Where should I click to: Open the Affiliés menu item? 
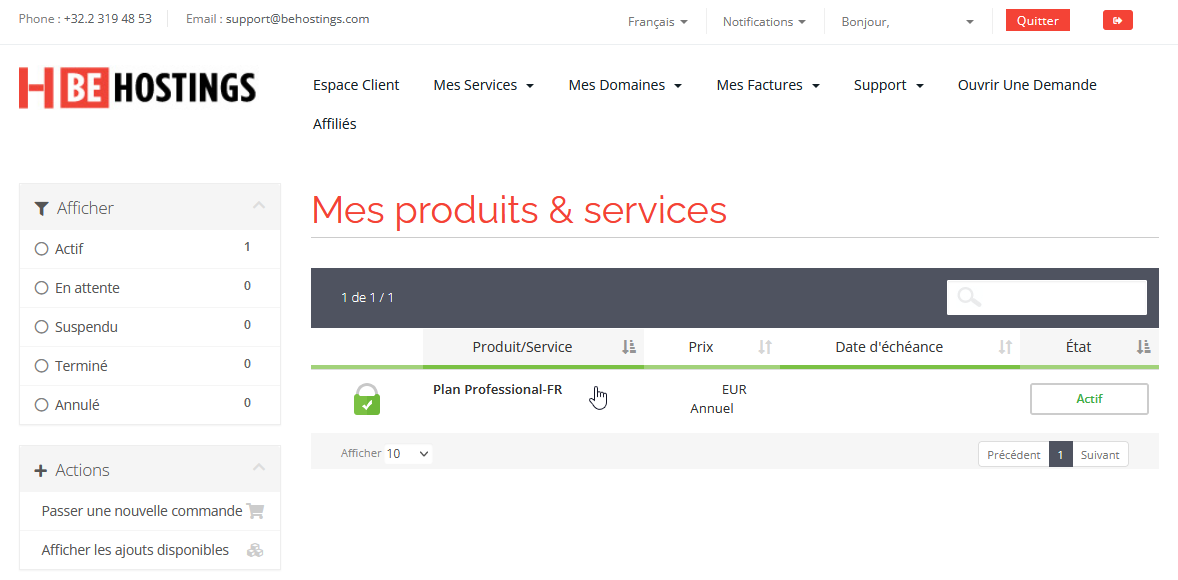(334, 125)
